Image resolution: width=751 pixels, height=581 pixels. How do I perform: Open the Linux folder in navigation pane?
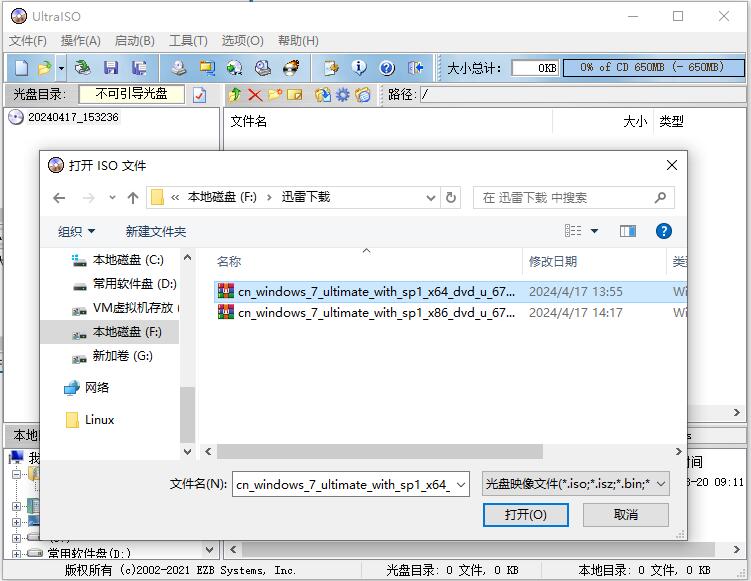[90, 420]
